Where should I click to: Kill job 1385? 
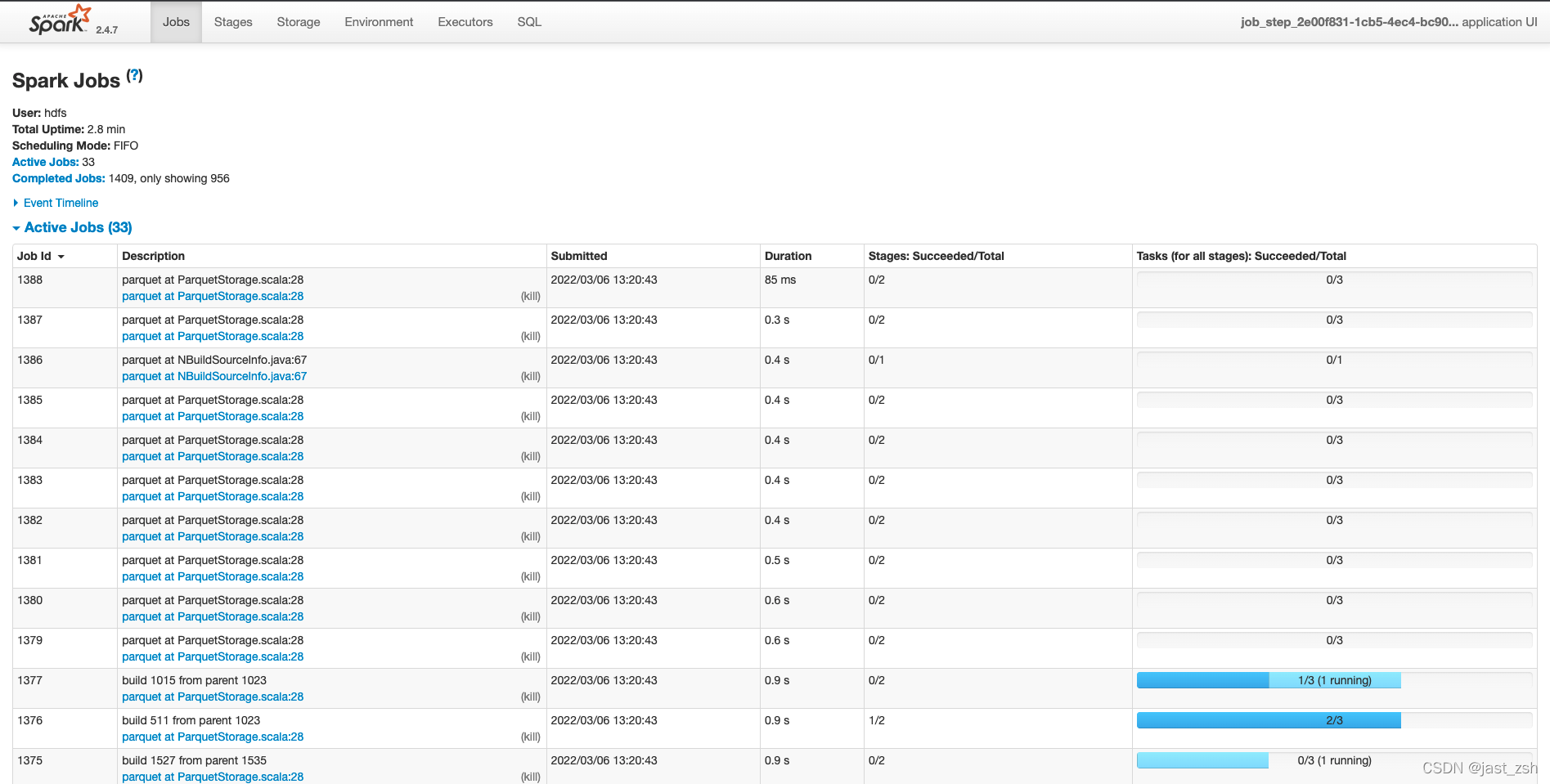pos(531,416)
